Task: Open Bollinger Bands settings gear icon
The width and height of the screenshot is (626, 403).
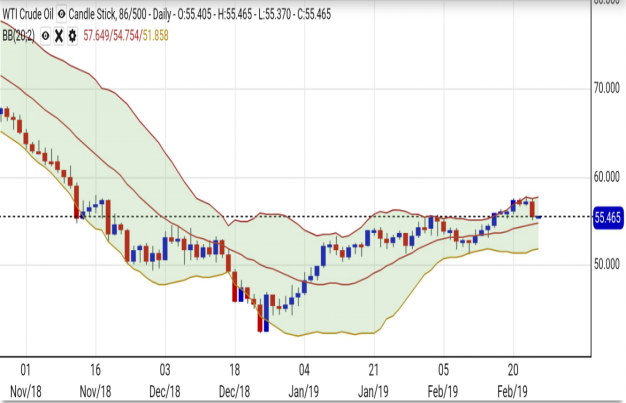Action: click(x=72, y=35)
